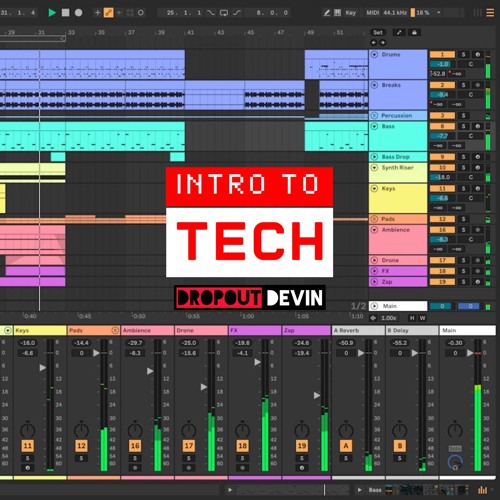Jump to the previous locator arrow
Image resolution: width=500 pixels, height=500 pixels.
click(x=374, y=42)
